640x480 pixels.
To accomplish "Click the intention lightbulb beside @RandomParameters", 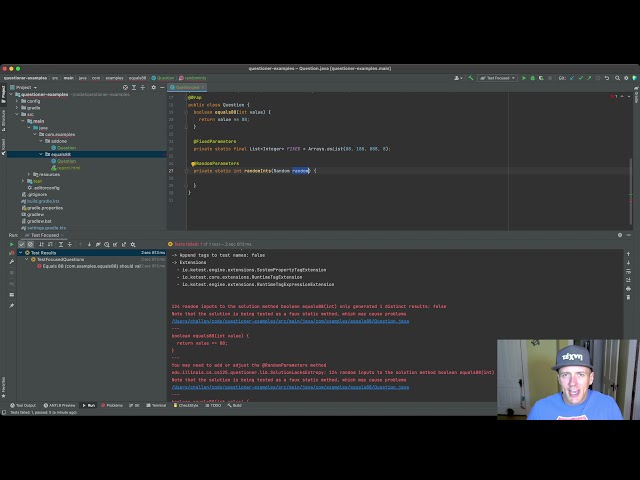I will coord(193,164).
